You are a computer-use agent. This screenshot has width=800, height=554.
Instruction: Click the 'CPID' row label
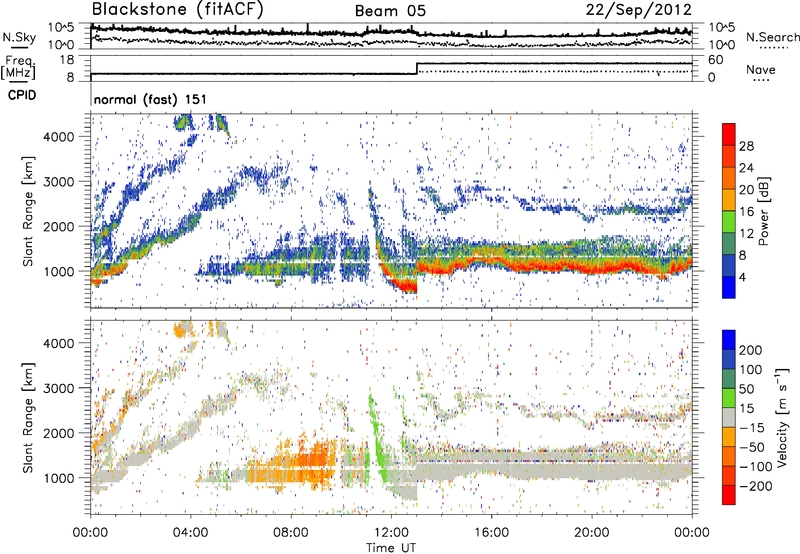[22, 95]
